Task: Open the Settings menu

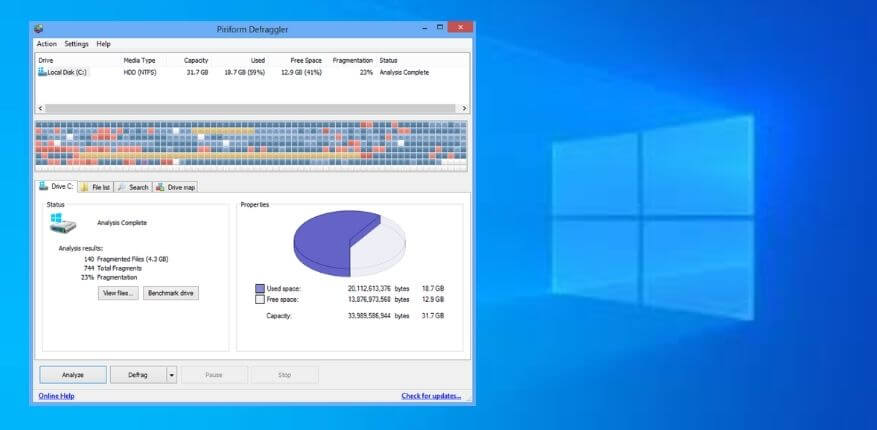Action: (77, 44)
